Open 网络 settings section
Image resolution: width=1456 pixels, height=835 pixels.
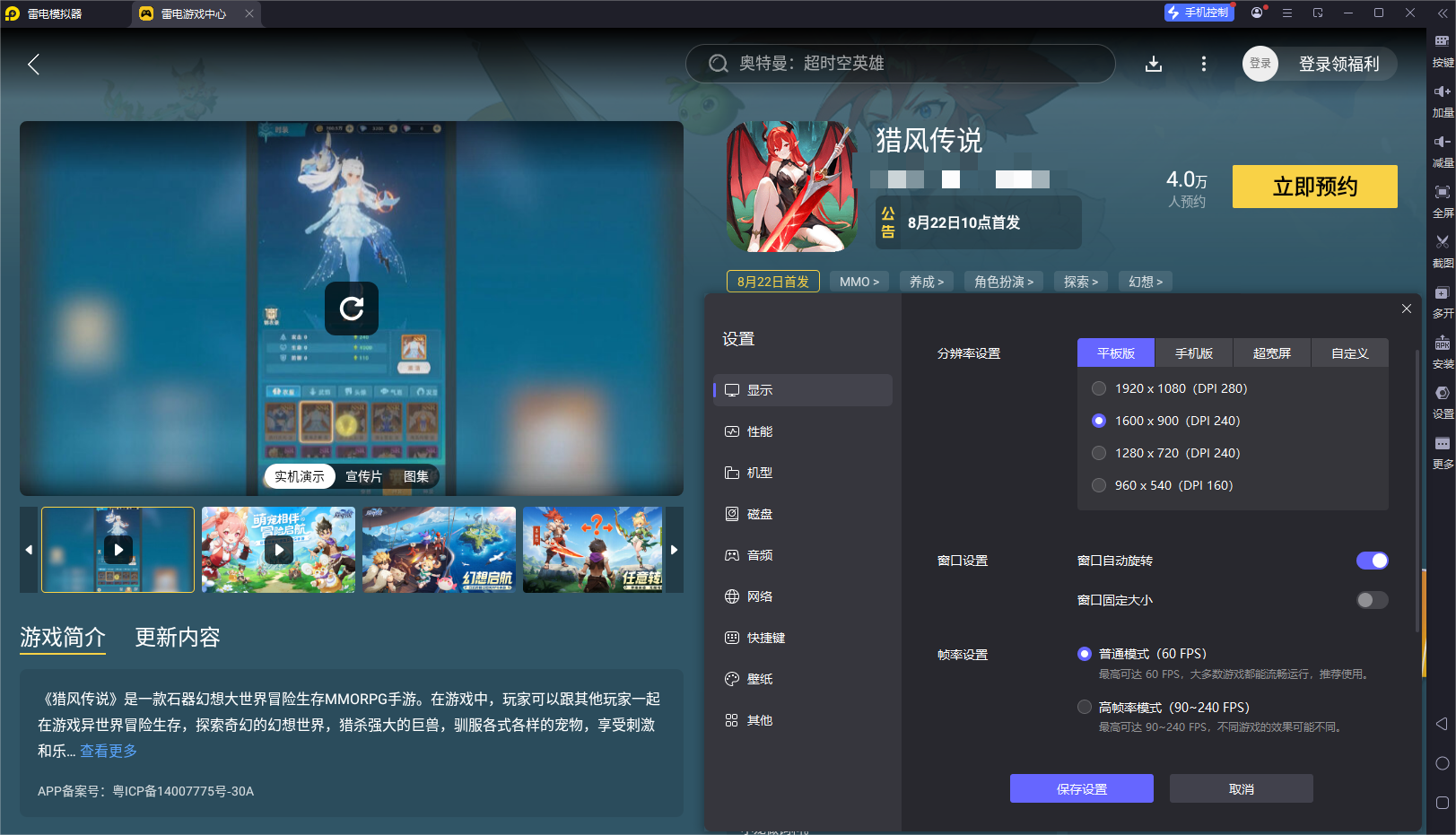tap(803, 596)
